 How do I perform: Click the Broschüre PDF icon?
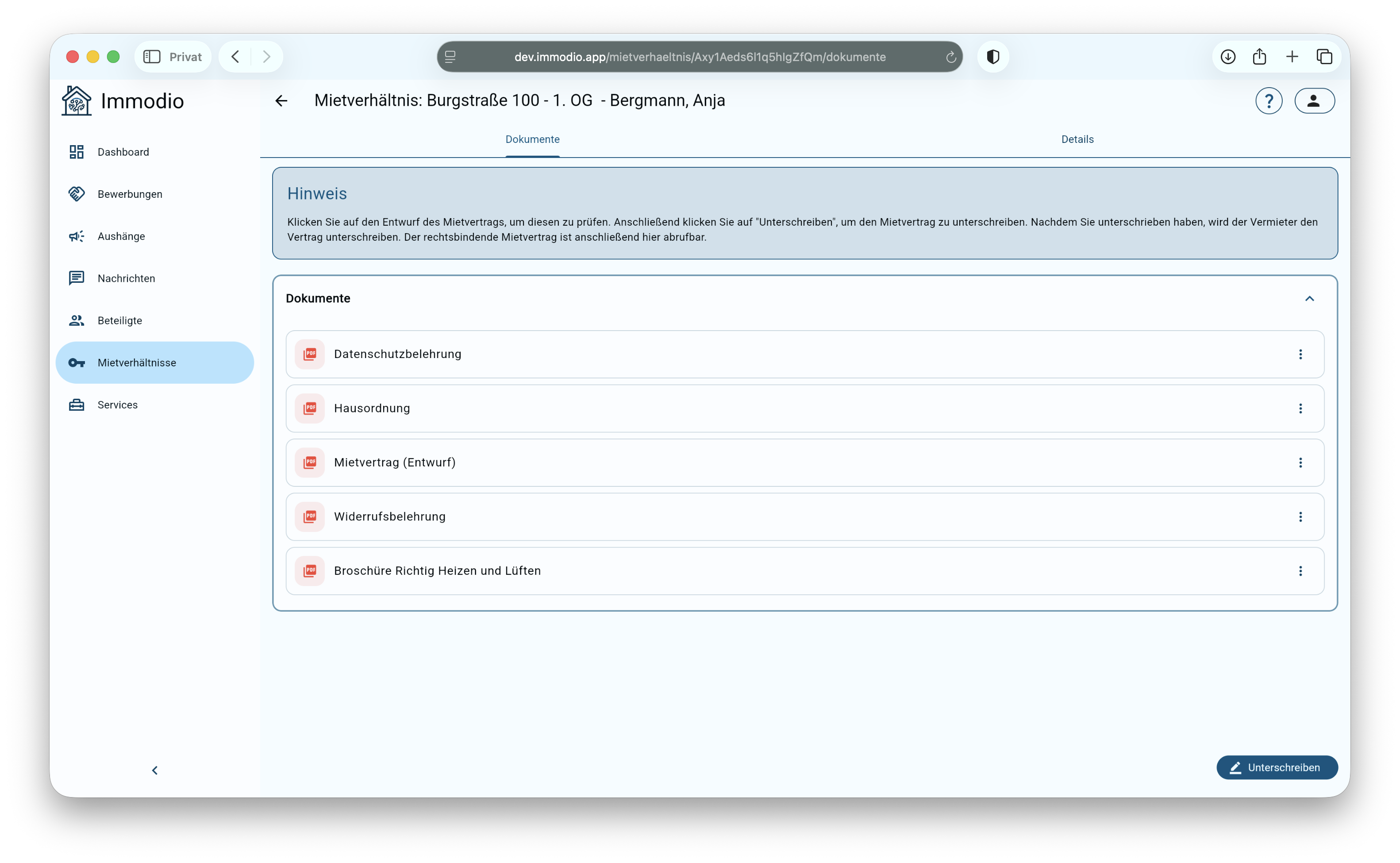310,571
